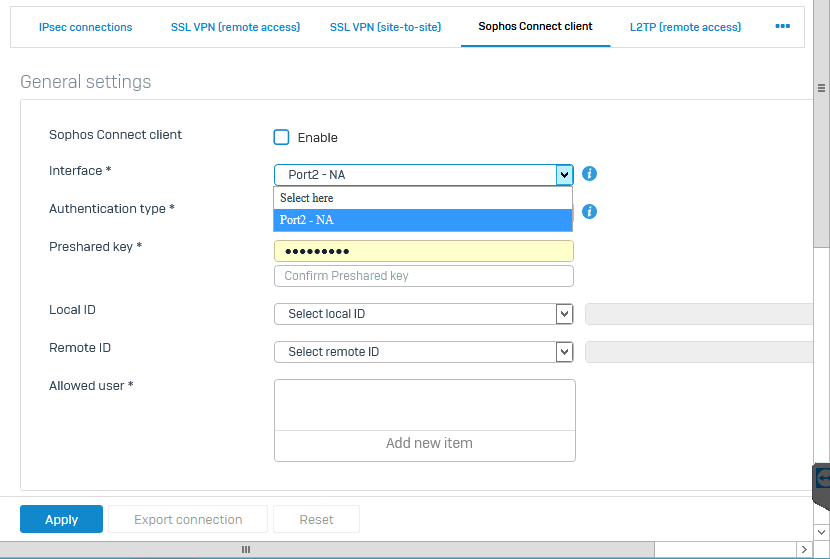Click the Export connection button
Viewport: 830px width, 559px height.
(x=188, y=519)
